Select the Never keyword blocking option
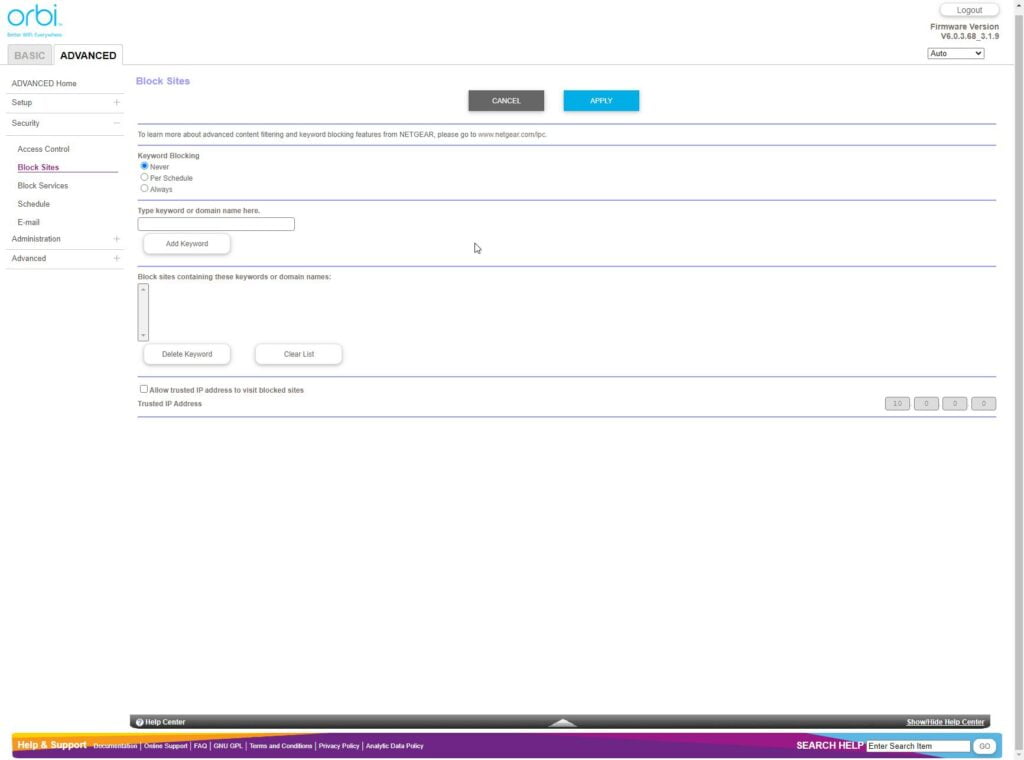The image size is (1024, 760). pos(144,166)
